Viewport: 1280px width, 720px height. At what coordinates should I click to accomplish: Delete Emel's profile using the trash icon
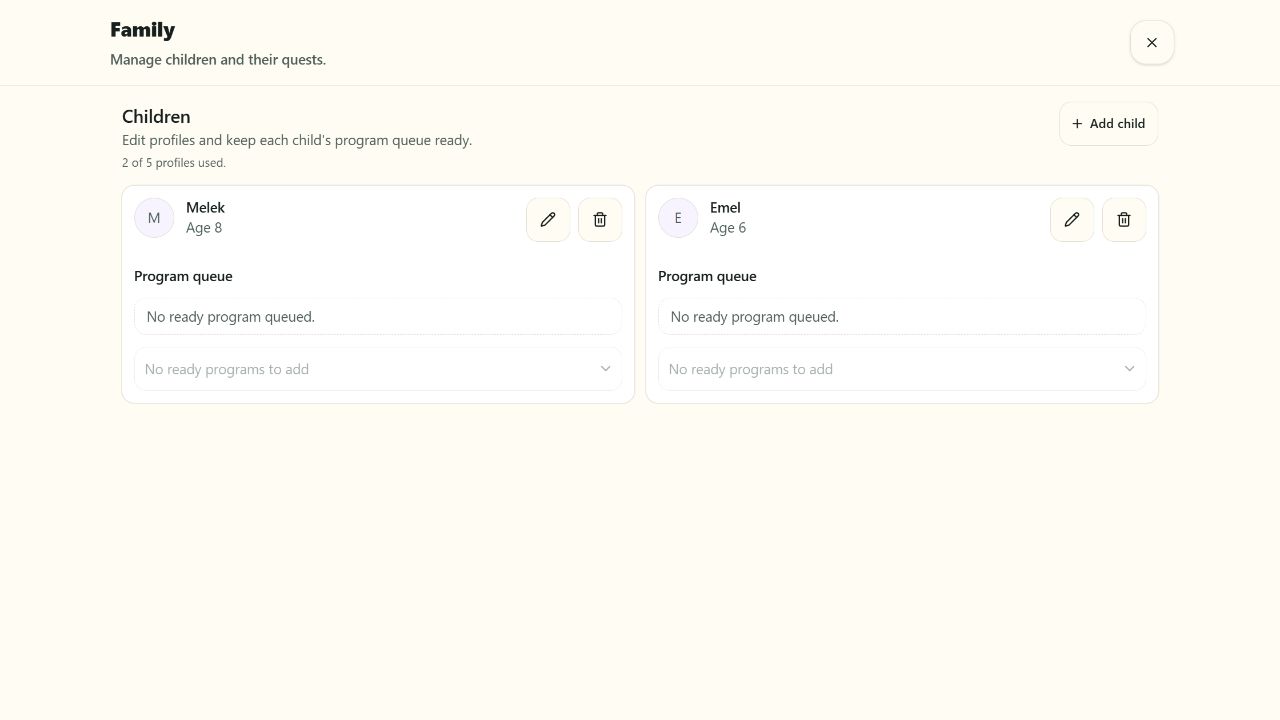(1124, 220)
